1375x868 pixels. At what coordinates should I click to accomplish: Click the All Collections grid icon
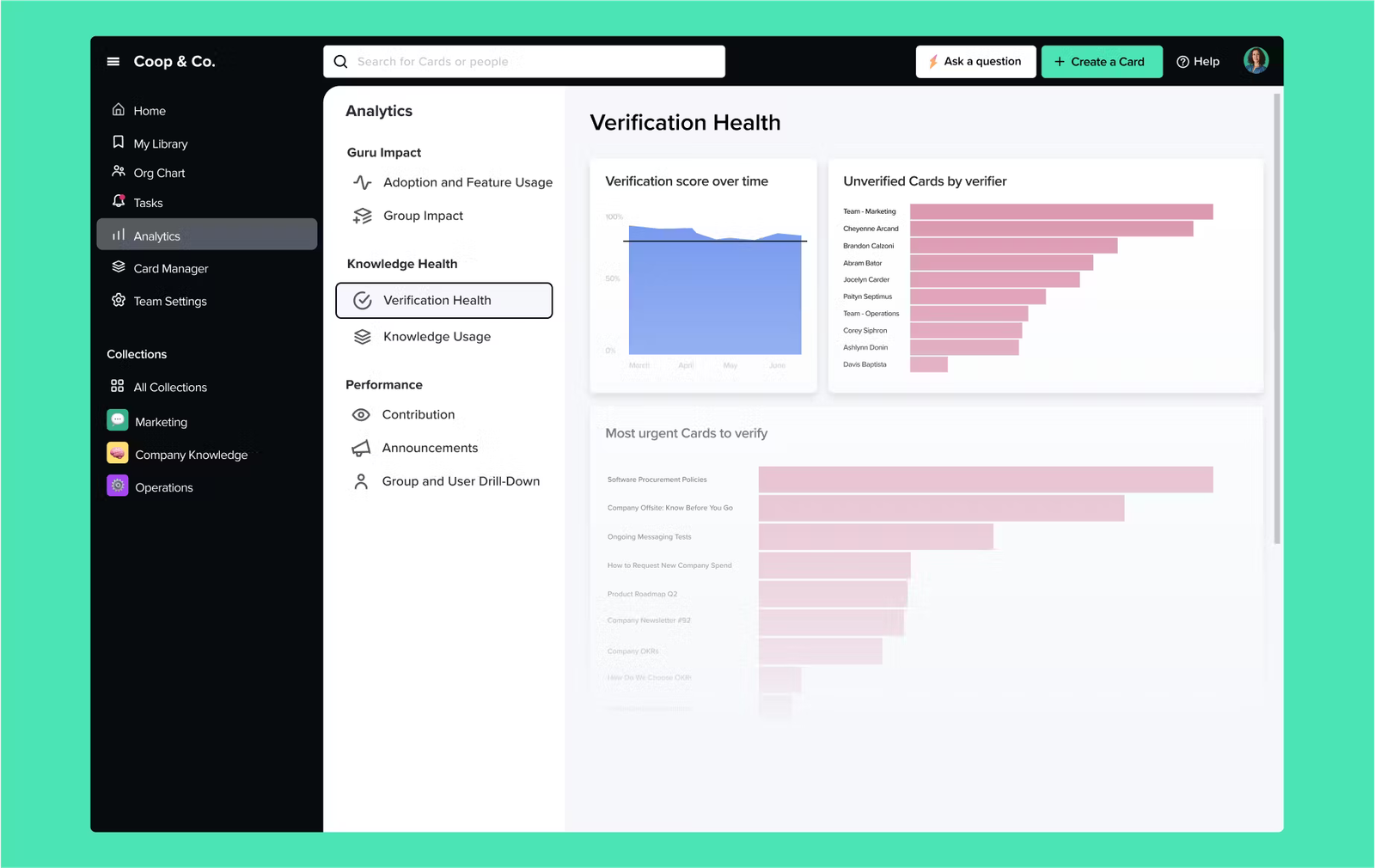118,386
